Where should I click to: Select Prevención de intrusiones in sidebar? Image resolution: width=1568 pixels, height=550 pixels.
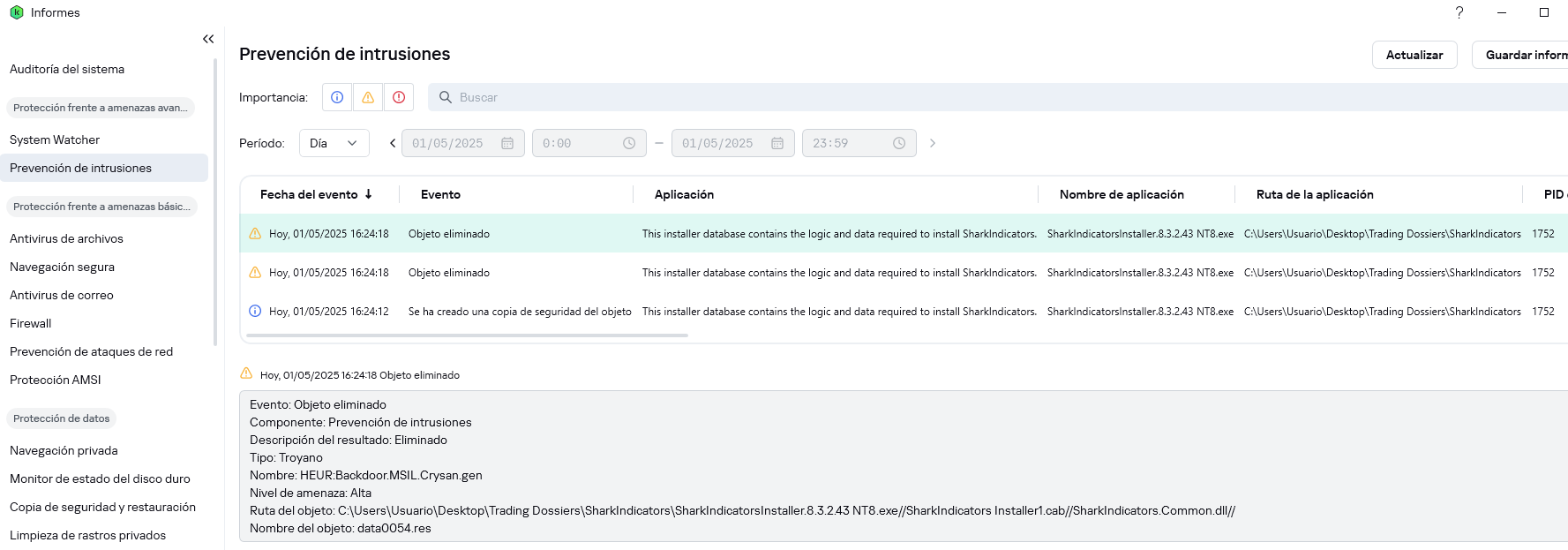[104, 168]
